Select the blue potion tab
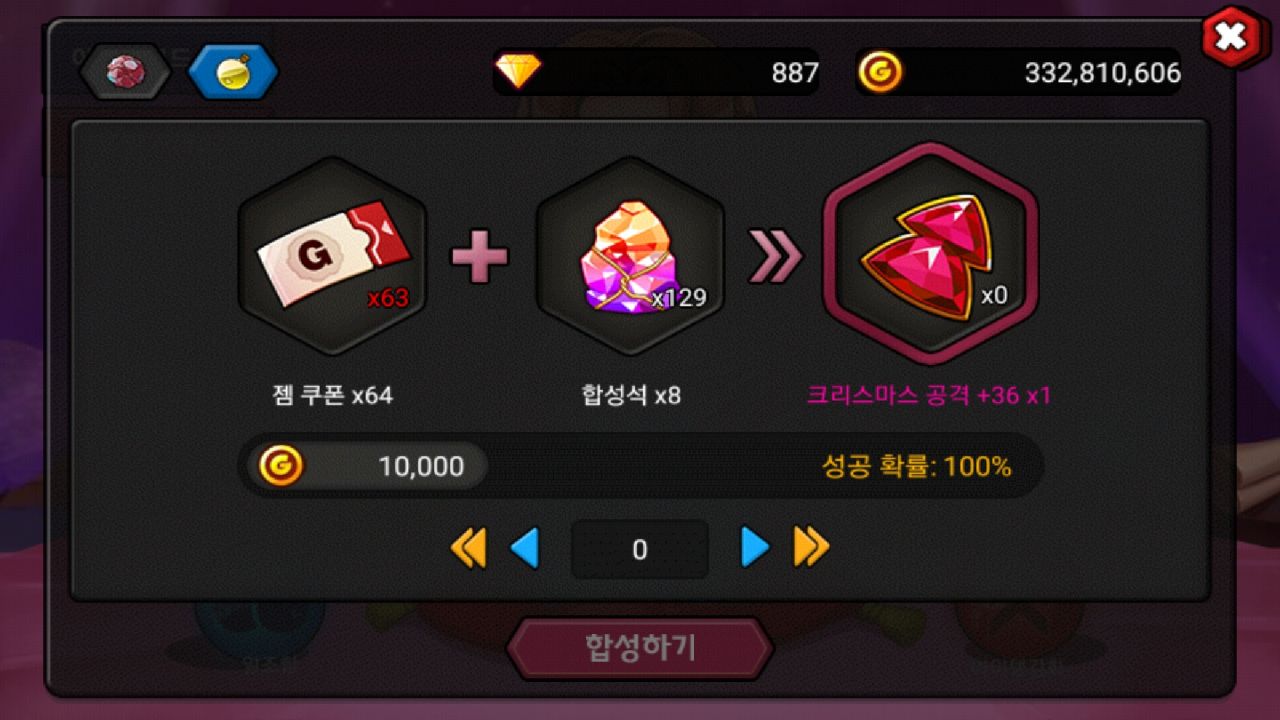 (233, 72)
